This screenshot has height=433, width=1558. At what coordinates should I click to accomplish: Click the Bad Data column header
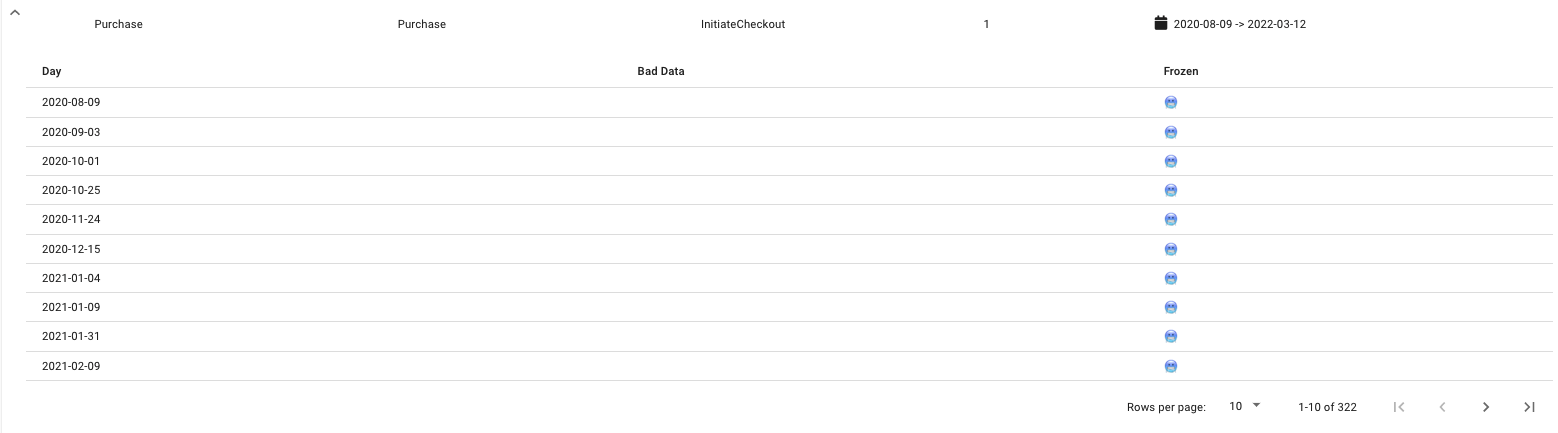pyautogui.click(x=660, y=72)
